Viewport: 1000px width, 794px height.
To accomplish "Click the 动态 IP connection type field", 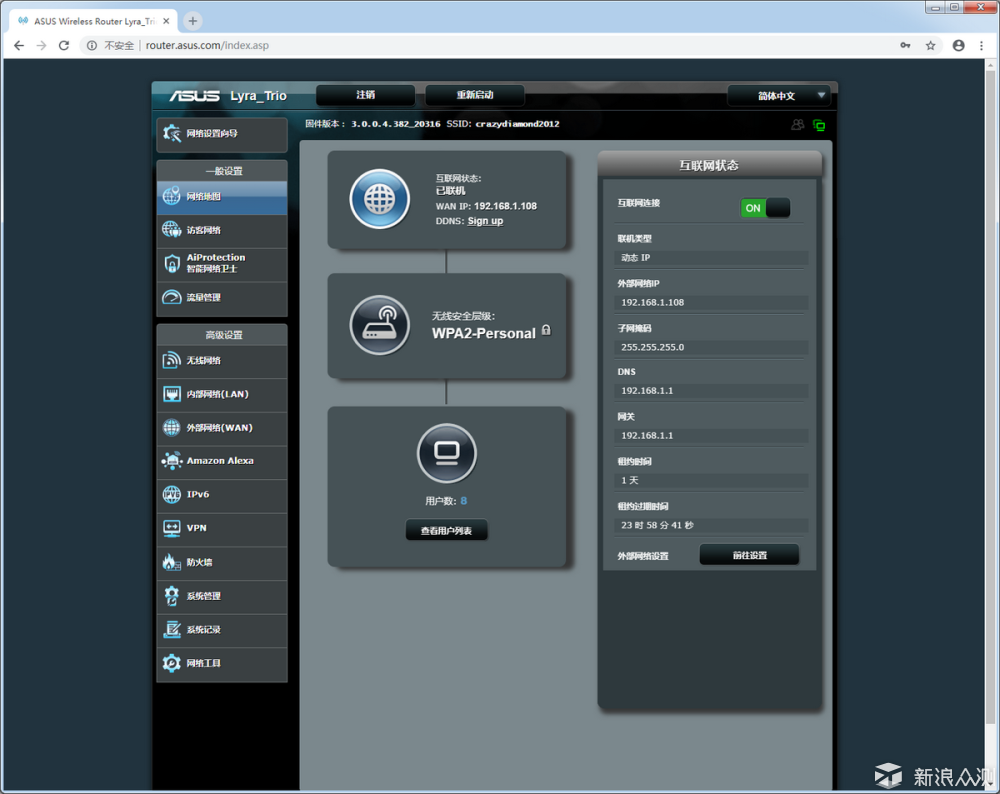I will point(711,258).
